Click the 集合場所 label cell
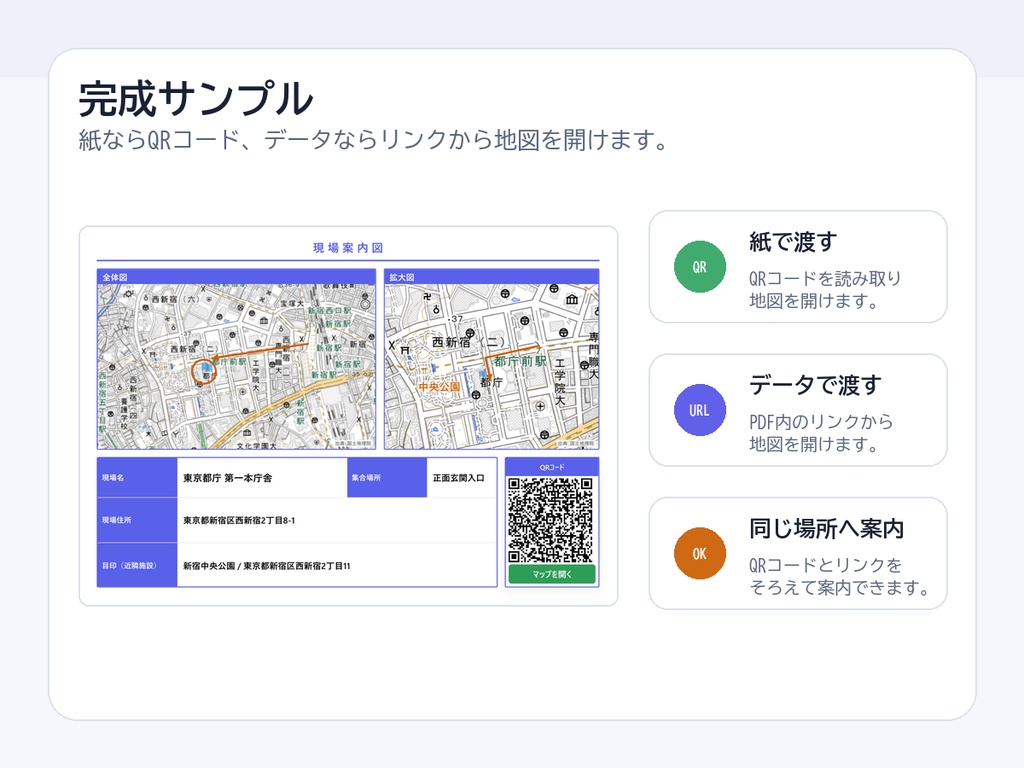 387,477
